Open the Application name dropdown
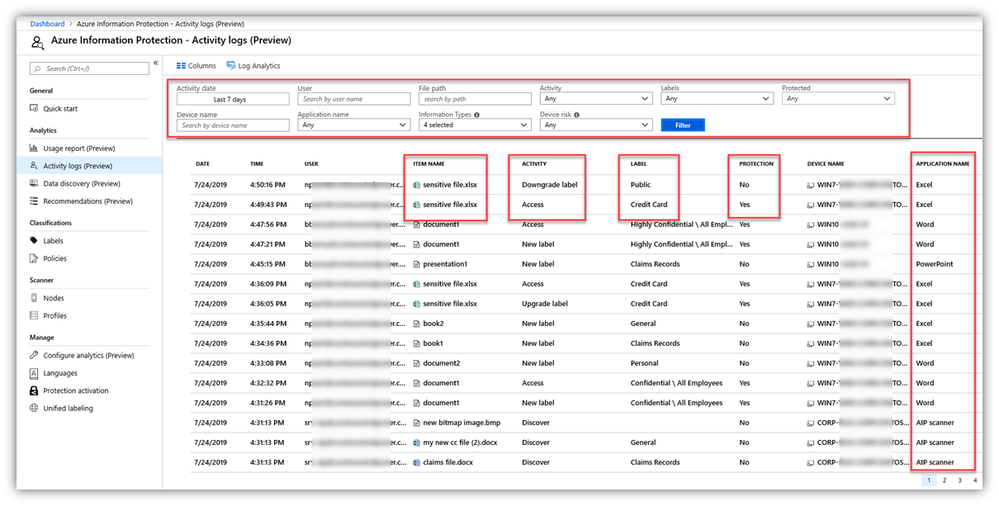Viewport: 999px width, 506px height. pyautogui.click(x=354, y=126)
